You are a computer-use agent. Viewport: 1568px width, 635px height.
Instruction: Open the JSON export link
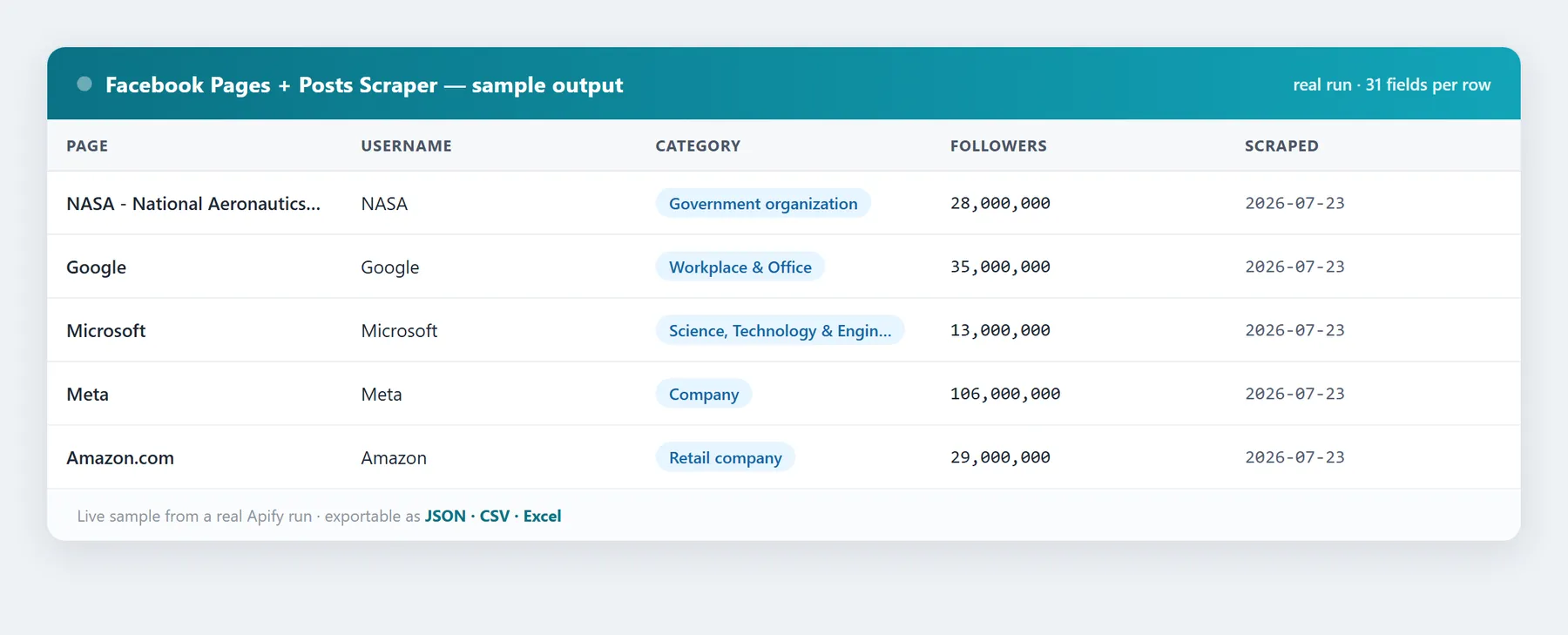click(x=445, y=516)
